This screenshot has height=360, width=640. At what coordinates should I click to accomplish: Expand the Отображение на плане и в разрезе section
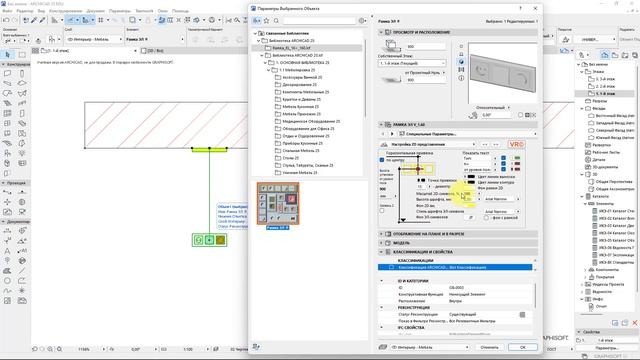(x=381, y=234)
